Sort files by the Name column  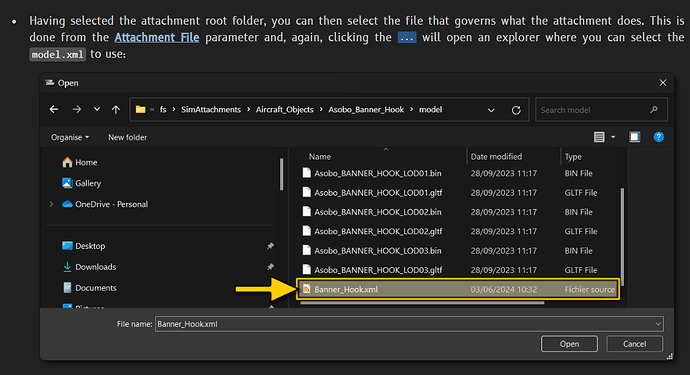[x=319, y=157]
